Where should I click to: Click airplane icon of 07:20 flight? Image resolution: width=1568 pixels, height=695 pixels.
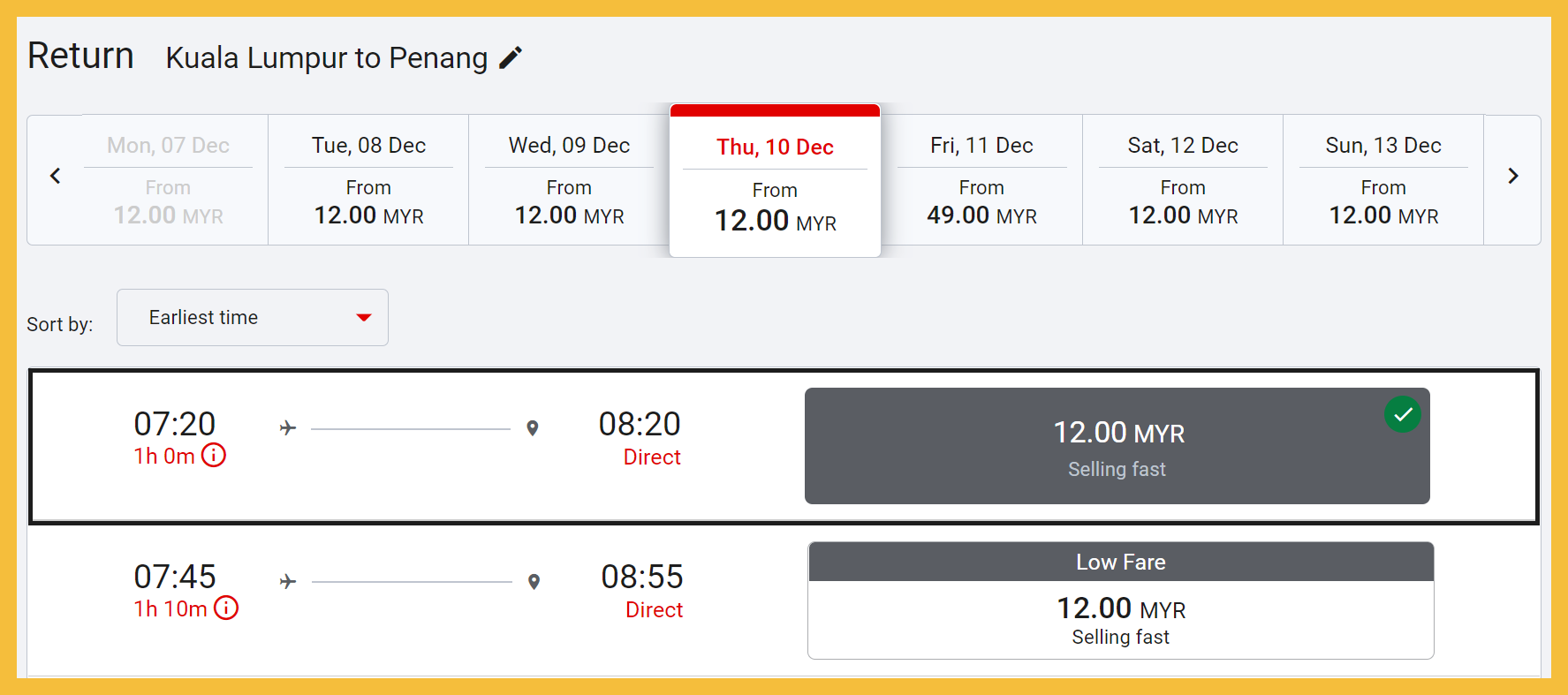pyautogui.click(x=288, y=428)
